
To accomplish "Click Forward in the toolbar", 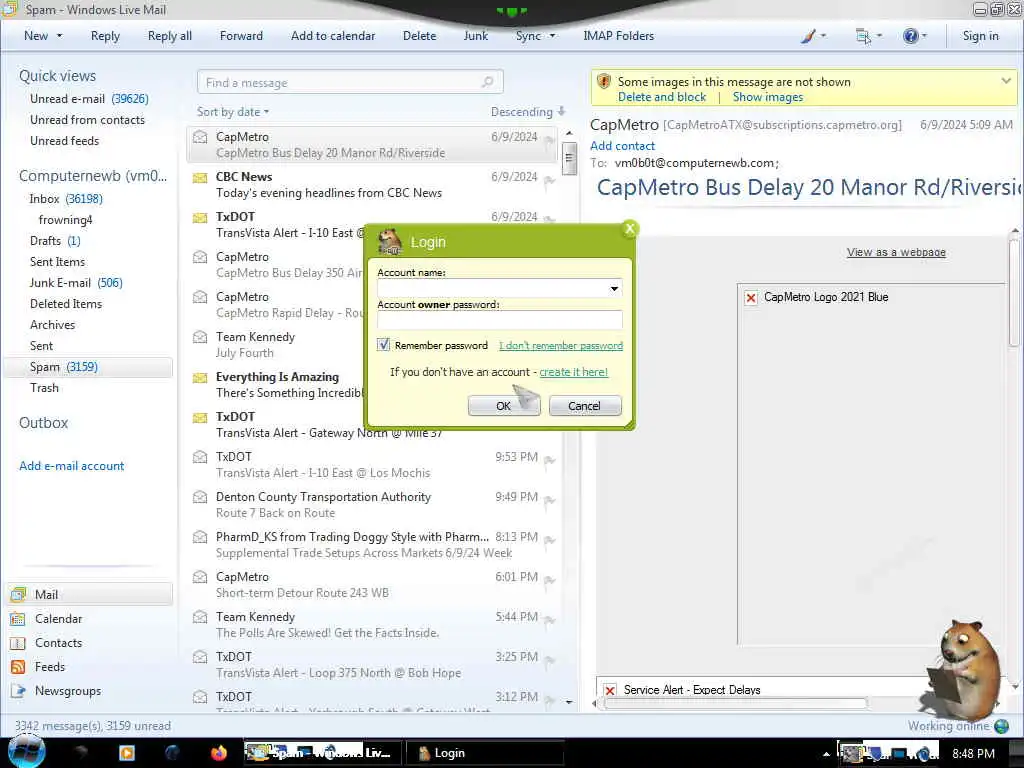I will 241,36.
